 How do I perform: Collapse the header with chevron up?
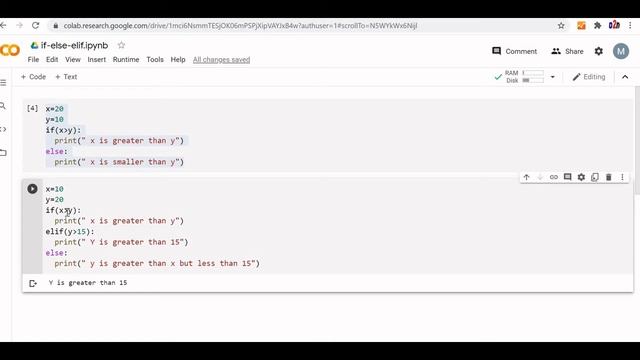625,77
